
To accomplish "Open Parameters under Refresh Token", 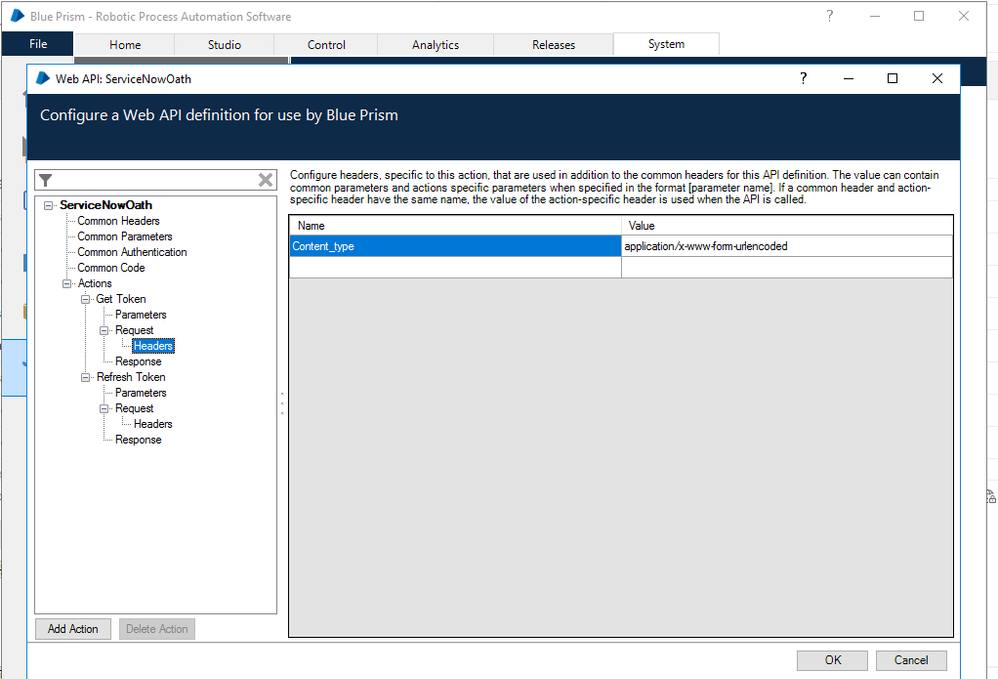I will tap(141, 393).
